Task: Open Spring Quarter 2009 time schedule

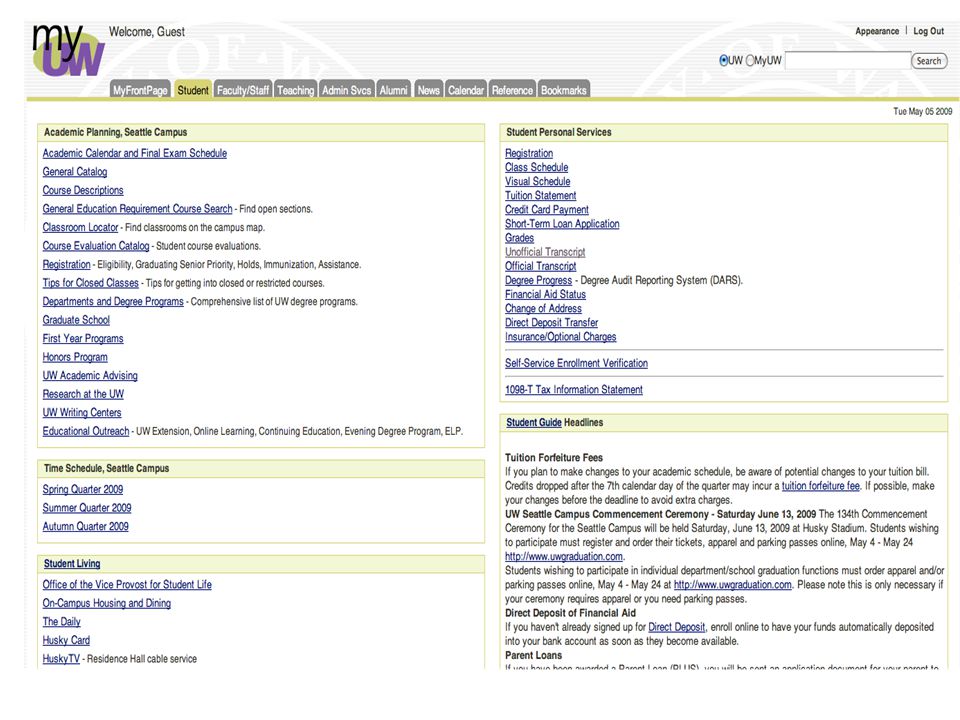Action: (83, 489)
